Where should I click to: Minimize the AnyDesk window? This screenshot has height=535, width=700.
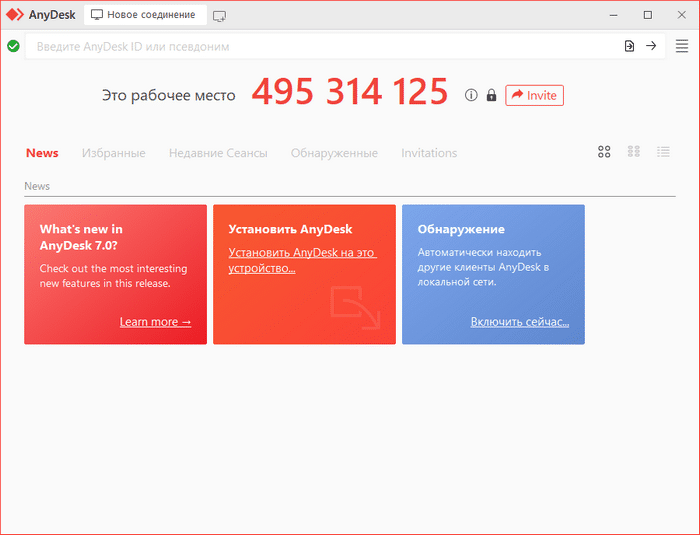tap(614, 15)
